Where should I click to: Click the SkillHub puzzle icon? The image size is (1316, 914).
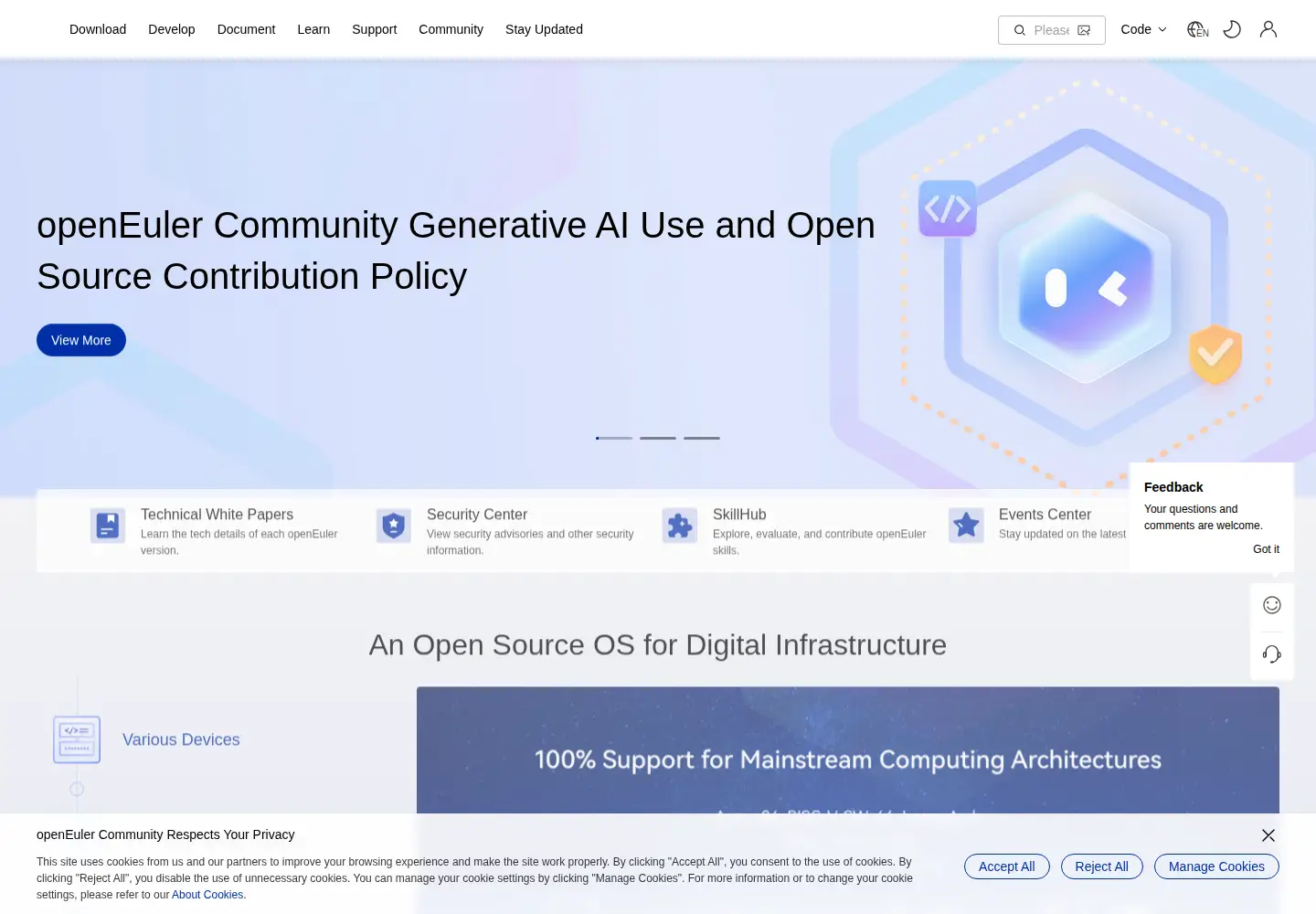680,526
